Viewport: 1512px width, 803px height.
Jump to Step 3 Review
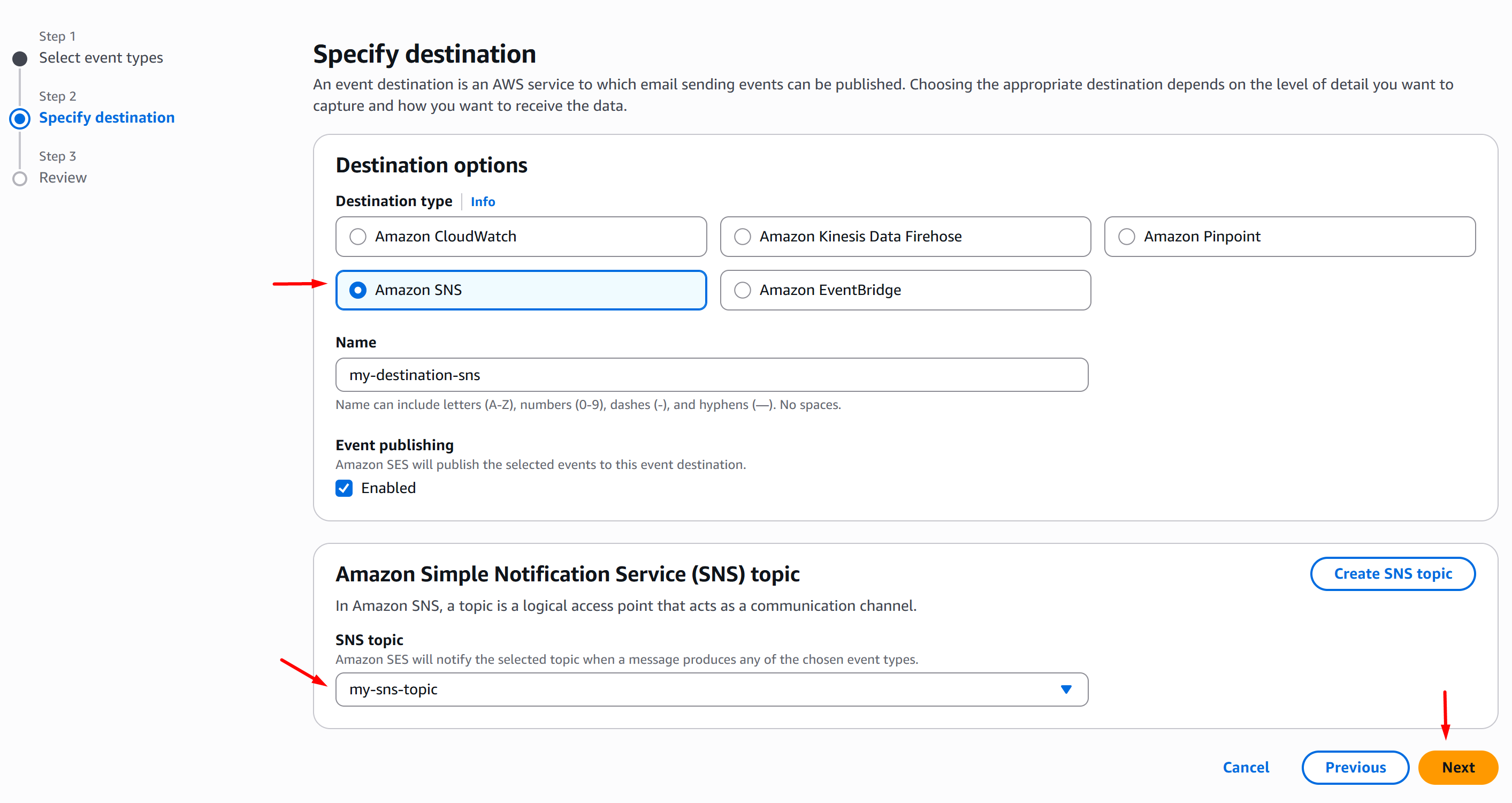coord(63,177)
